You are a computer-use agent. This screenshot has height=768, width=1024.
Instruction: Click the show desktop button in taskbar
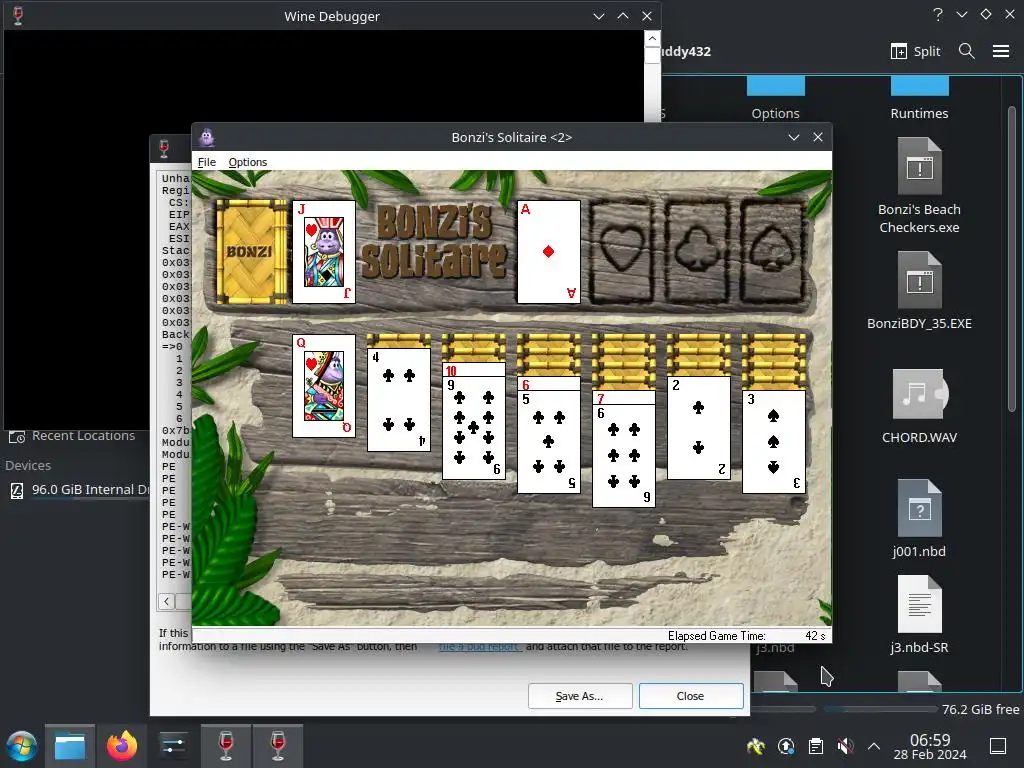pos(998,746)
